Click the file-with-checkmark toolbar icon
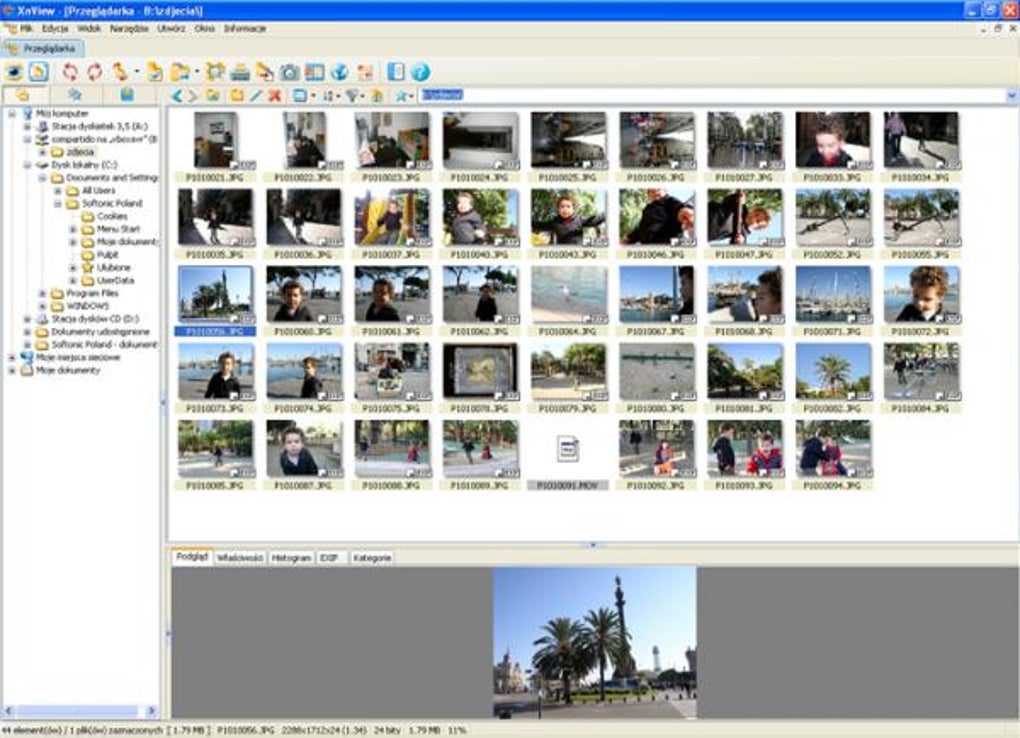The image size is (1020, 738). pos(155,72)
